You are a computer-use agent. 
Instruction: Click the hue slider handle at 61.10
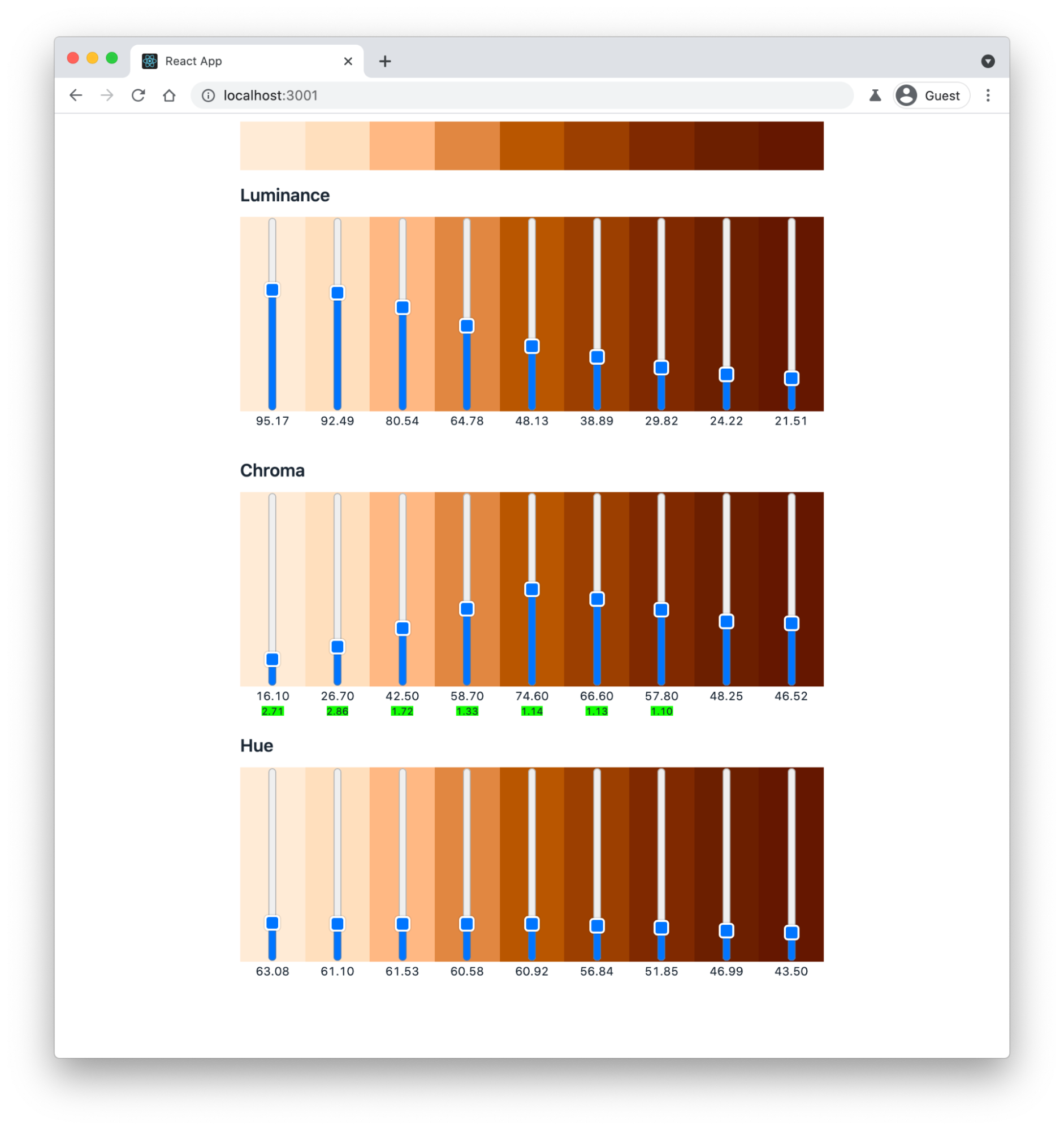pos(337,924)
